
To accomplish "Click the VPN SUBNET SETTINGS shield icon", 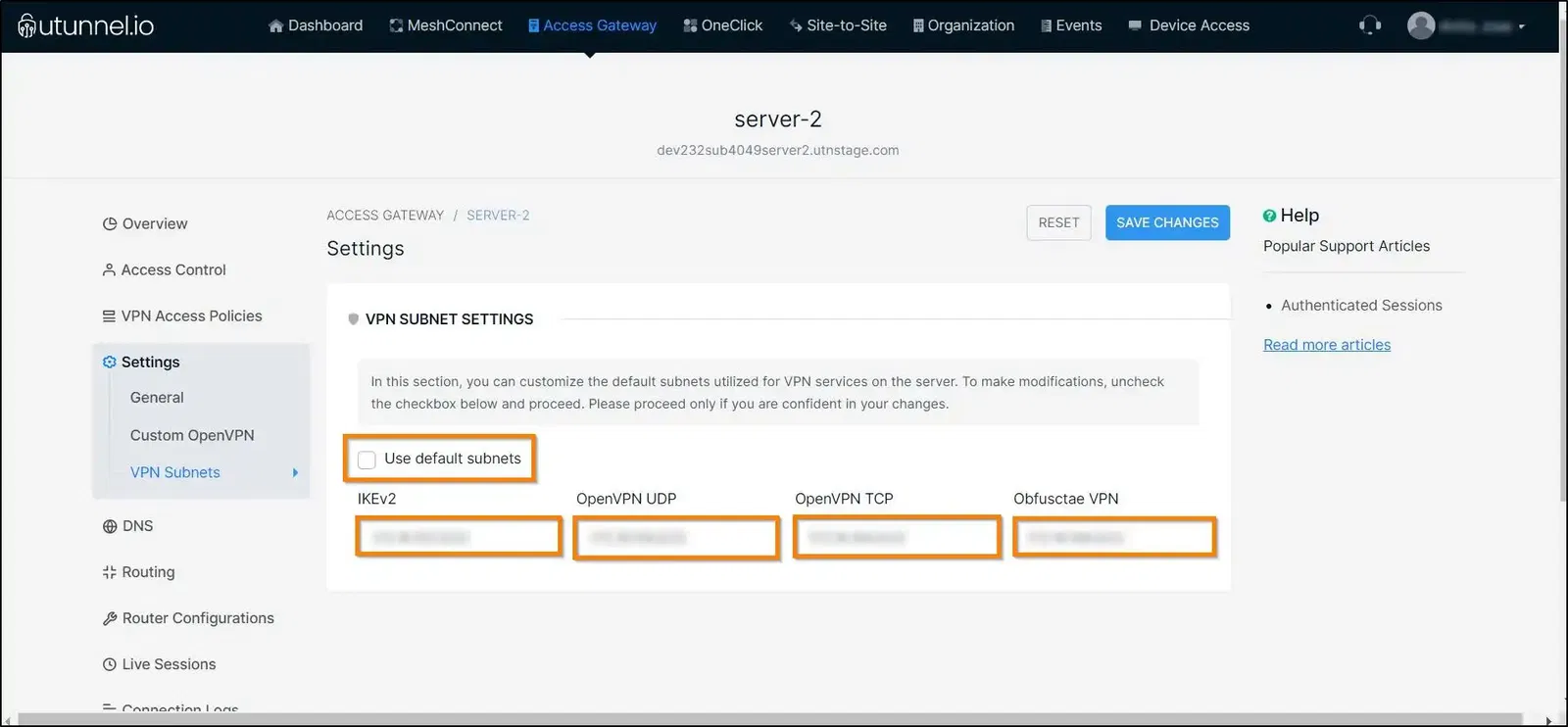I will (x=354, y=319).
